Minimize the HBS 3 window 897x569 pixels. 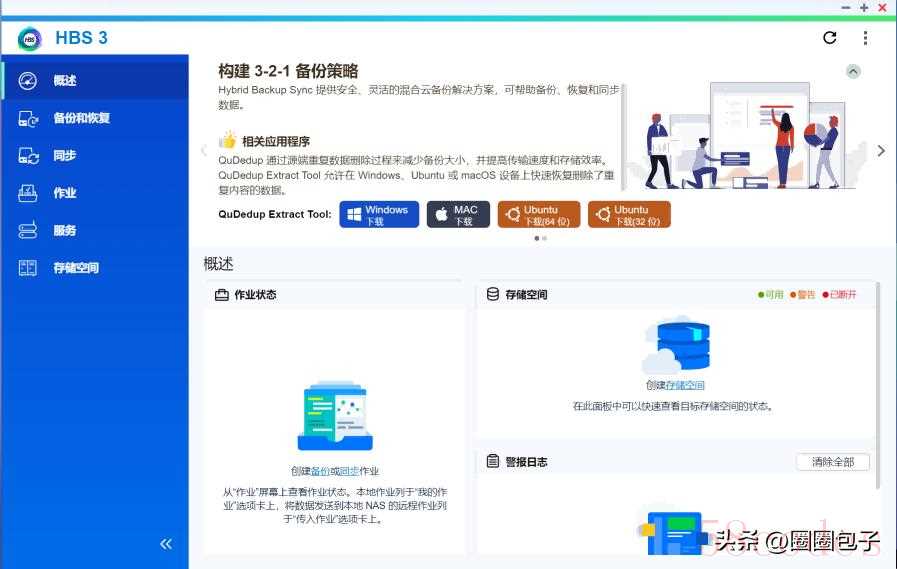[x=846, y=7]
